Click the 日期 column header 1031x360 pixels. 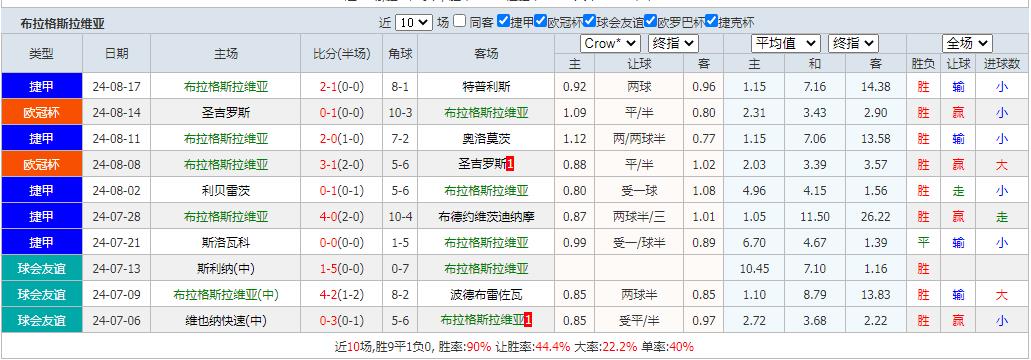pos(116,53)
